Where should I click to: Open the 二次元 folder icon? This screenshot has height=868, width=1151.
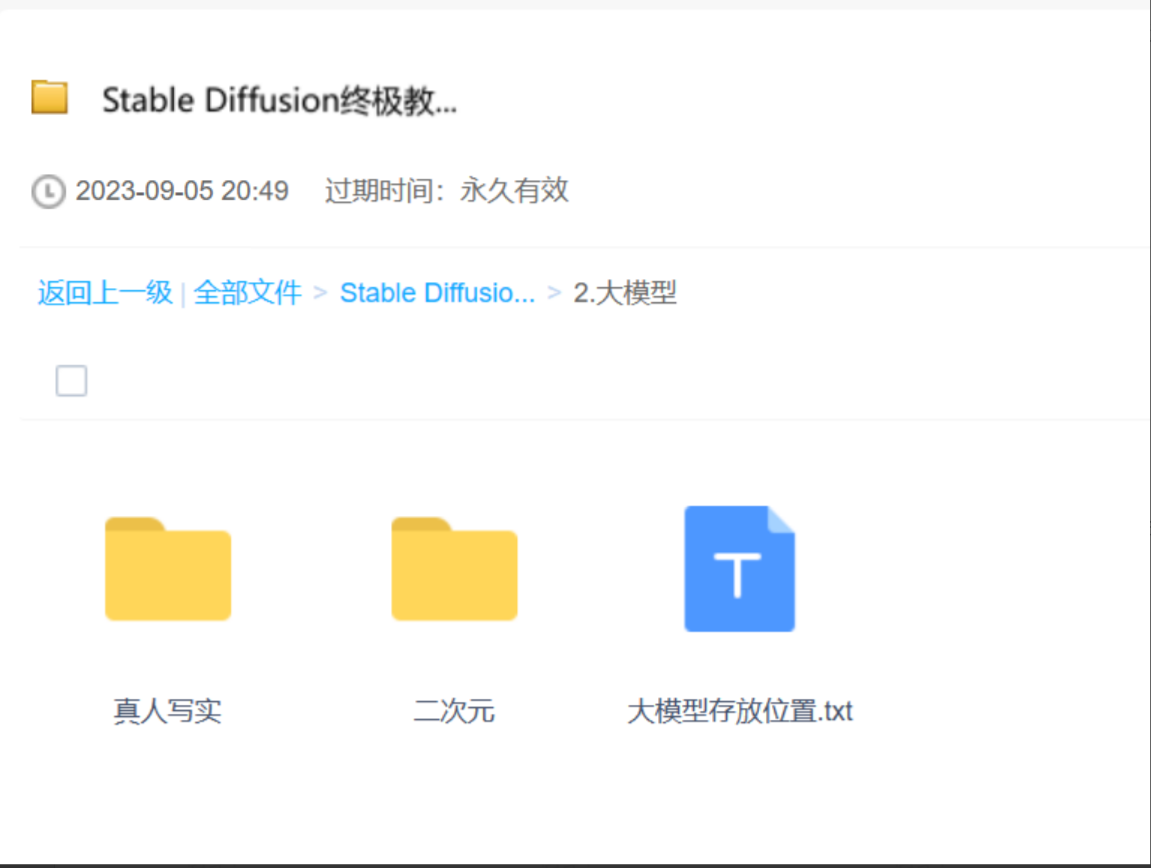pyautogui.click(x=454, y=569)
